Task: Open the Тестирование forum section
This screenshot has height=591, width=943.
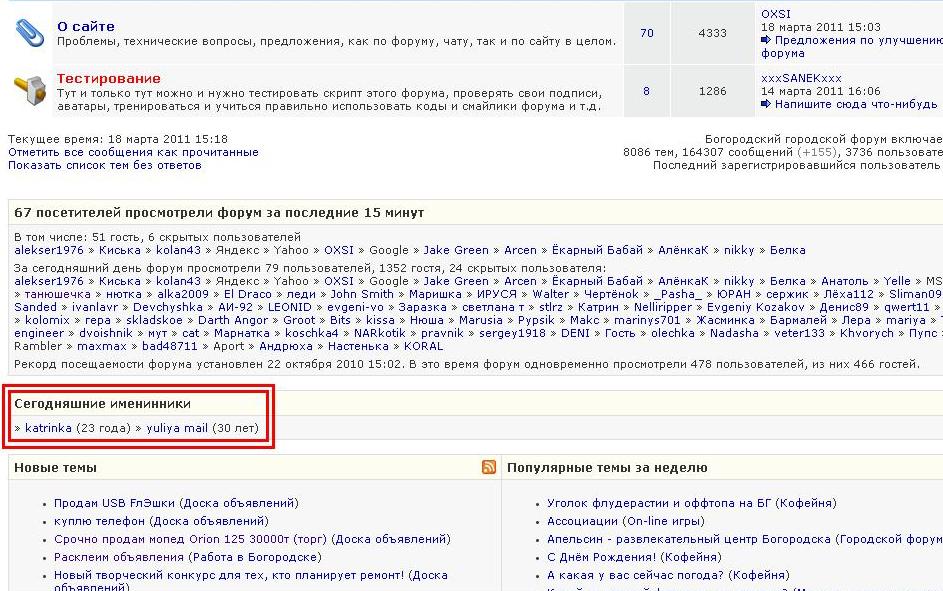Action: coord(108,78)
